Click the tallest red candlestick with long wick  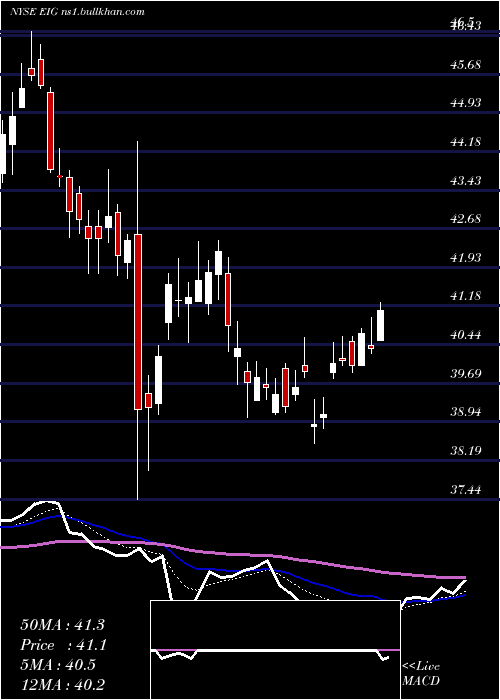[x=138, y=321]
